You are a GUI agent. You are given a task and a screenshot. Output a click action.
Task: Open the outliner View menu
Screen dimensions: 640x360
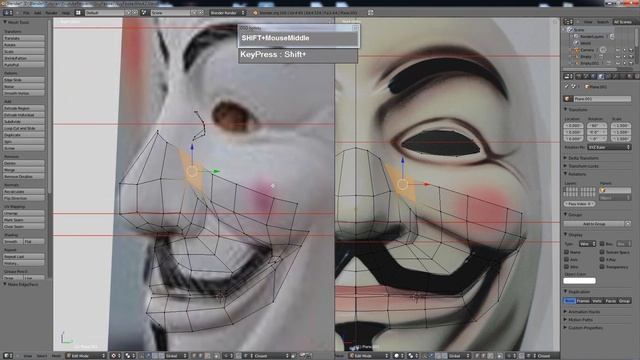tap(588, 22)
